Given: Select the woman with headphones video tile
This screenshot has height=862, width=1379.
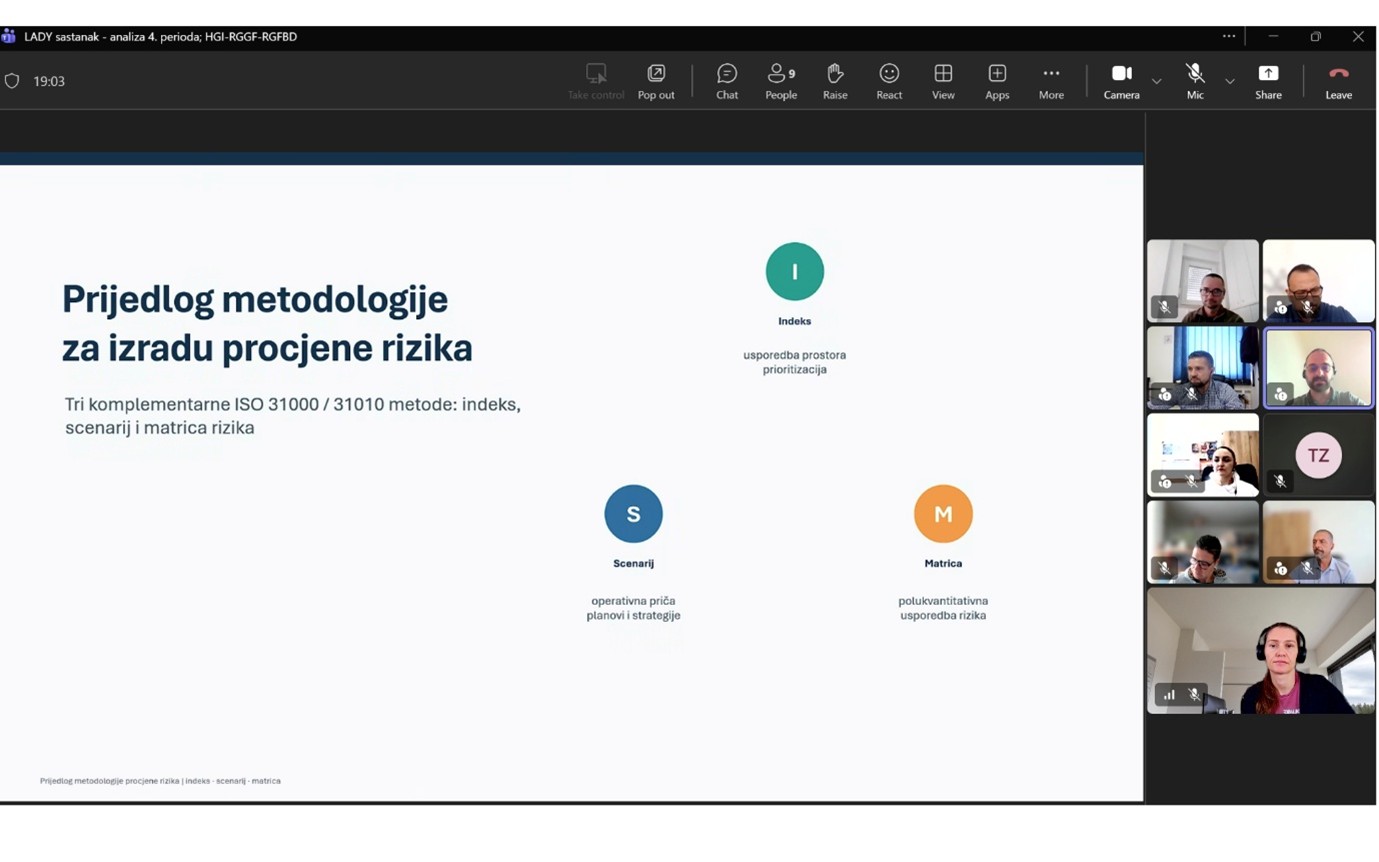Looking at the screenshot, I should tap(1260, 650).
